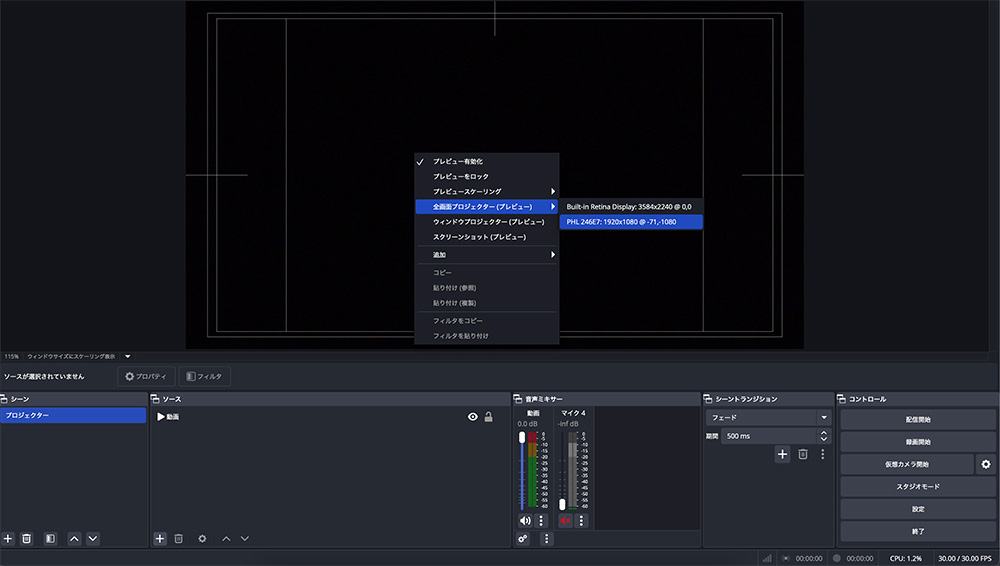Click the trash icon in the シーン panel
Image resolution: width=1000 pixels, height=566 pixels.
tap(27, 538)
